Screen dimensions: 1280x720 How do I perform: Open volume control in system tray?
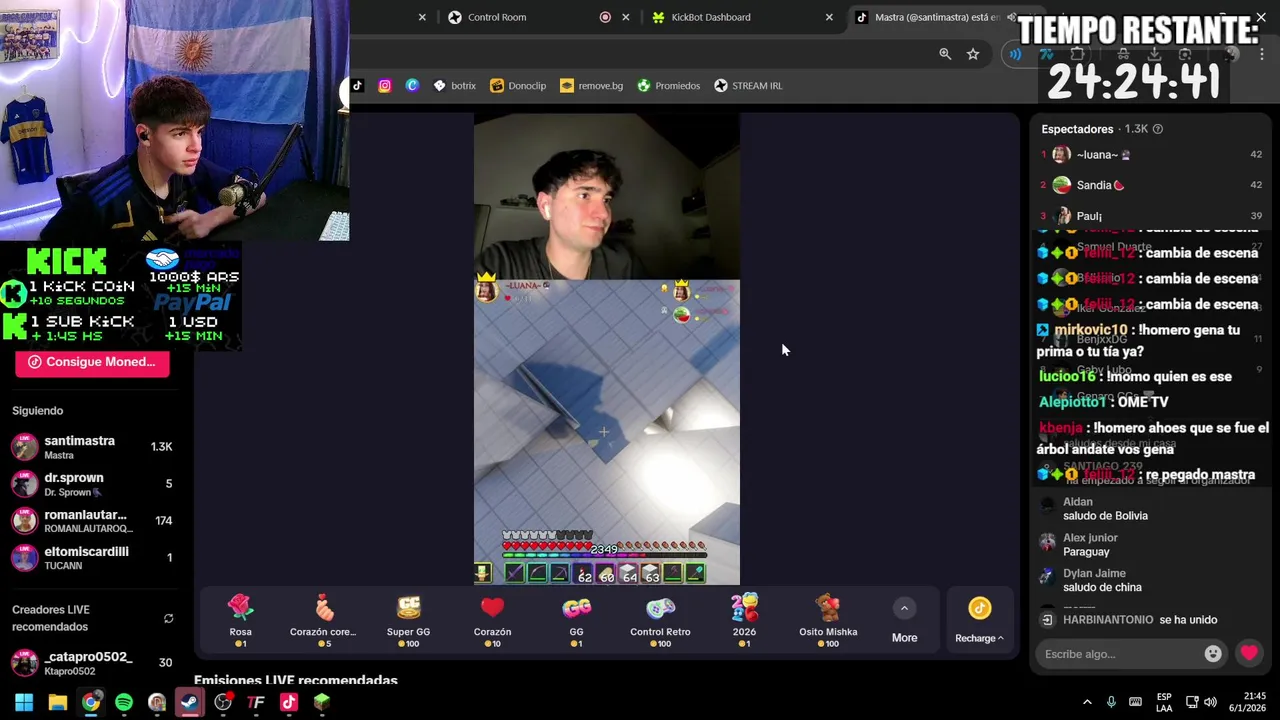tap(1210, 702)
